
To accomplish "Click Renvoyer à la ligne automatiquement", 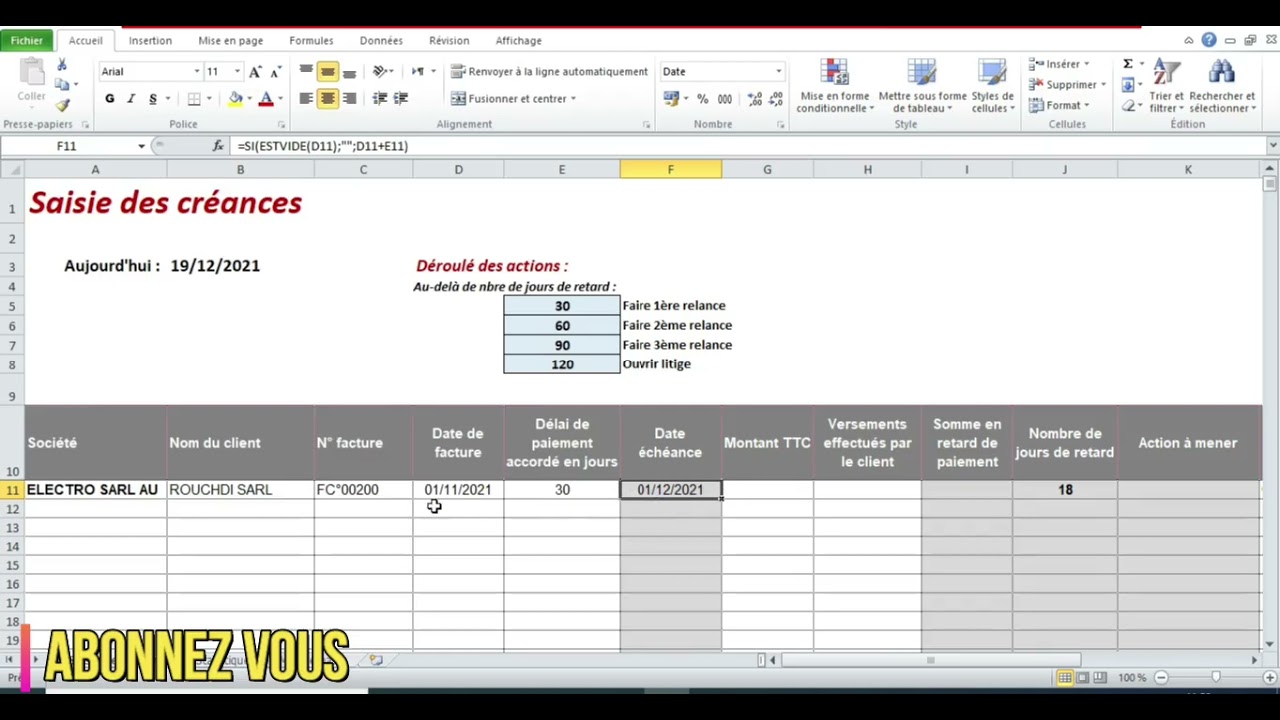I will [x=549, y=72].
